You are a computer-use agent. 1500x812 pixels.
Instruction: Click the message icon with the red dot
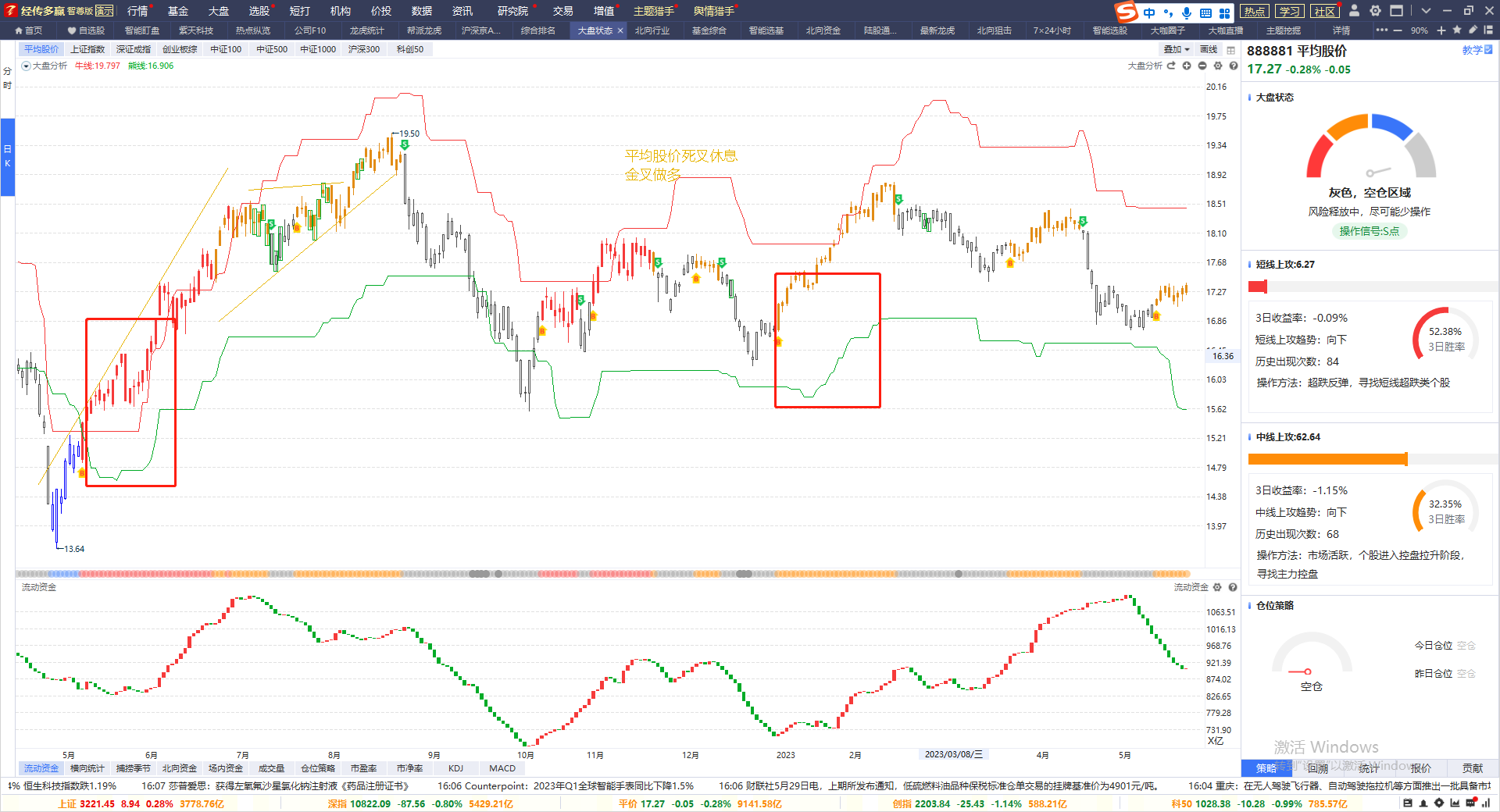[1471, 803]
